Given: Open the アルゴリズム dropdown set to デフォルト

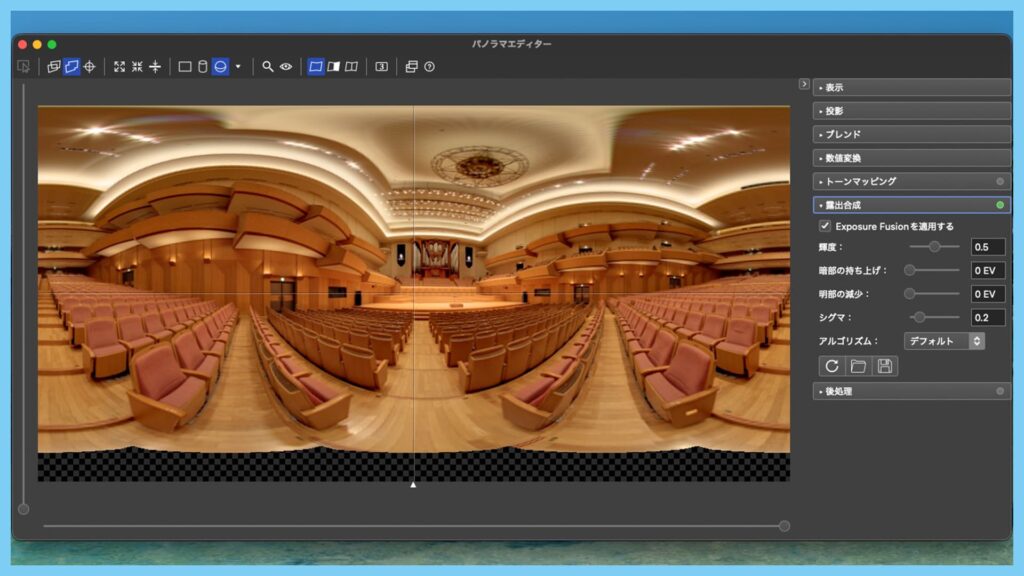Looking at the screenshot, I should (944, 341).
